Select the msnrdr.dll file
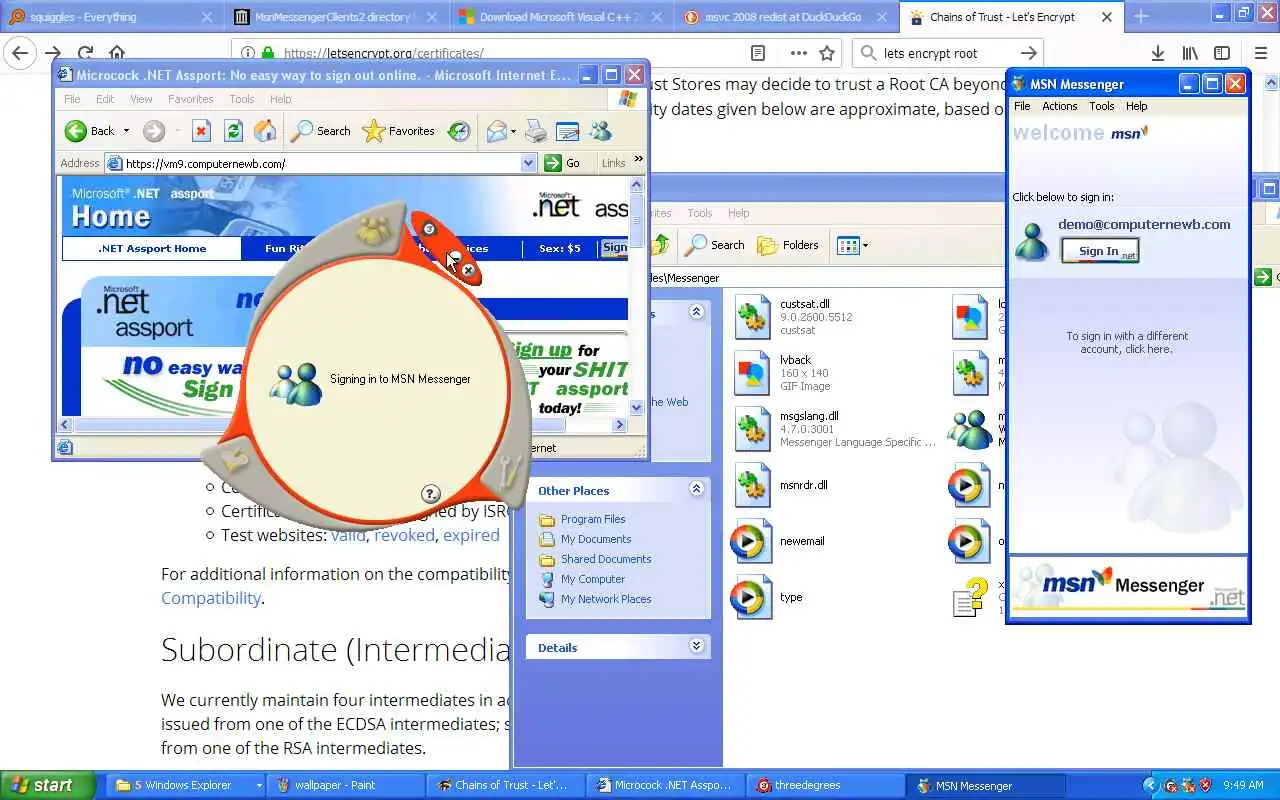Screen dimensions: 1280x800 pos(782,485)
